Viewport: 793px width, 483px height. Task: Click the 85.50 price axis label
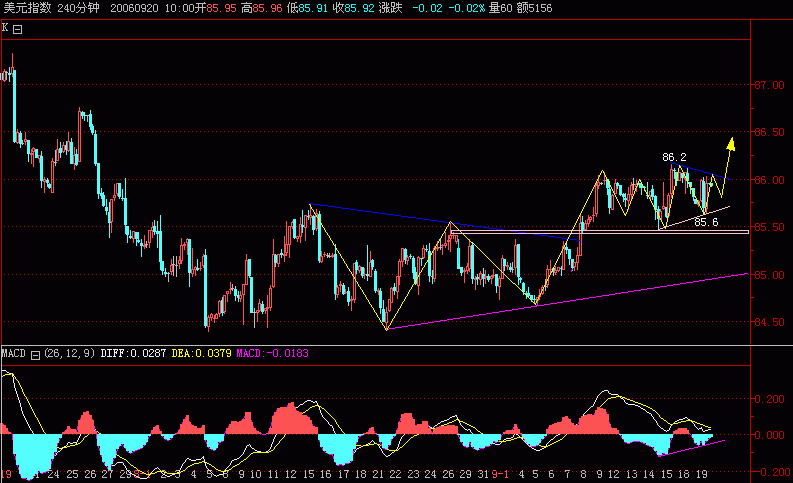click(769, 227)
